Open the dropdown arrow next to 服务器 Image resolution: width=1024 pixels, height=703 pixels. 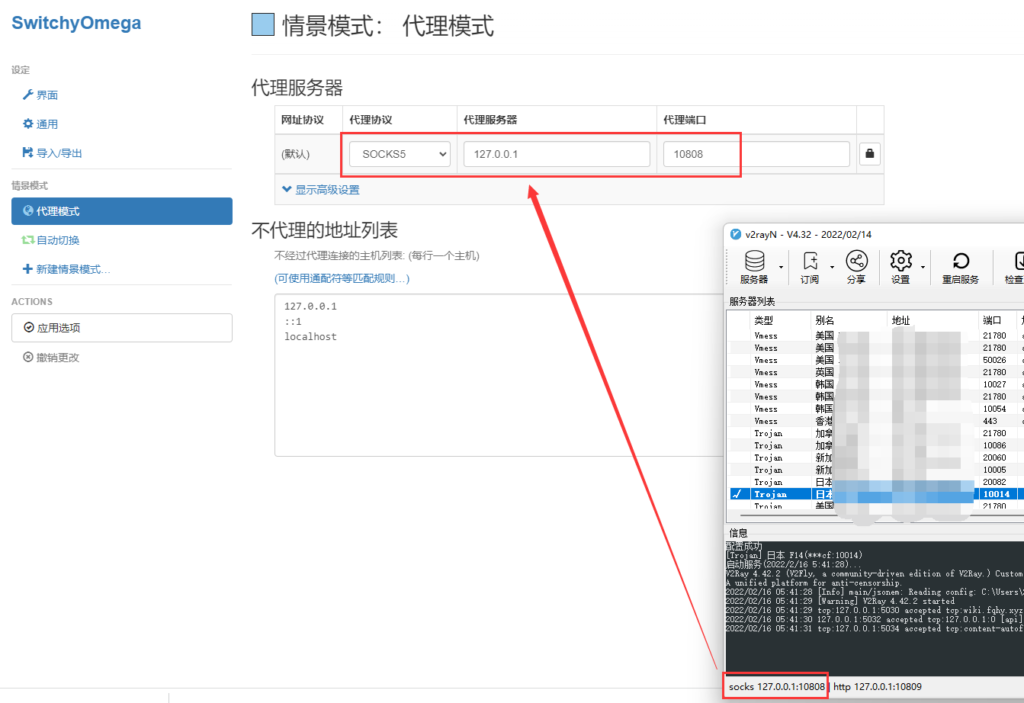[779, 267]
